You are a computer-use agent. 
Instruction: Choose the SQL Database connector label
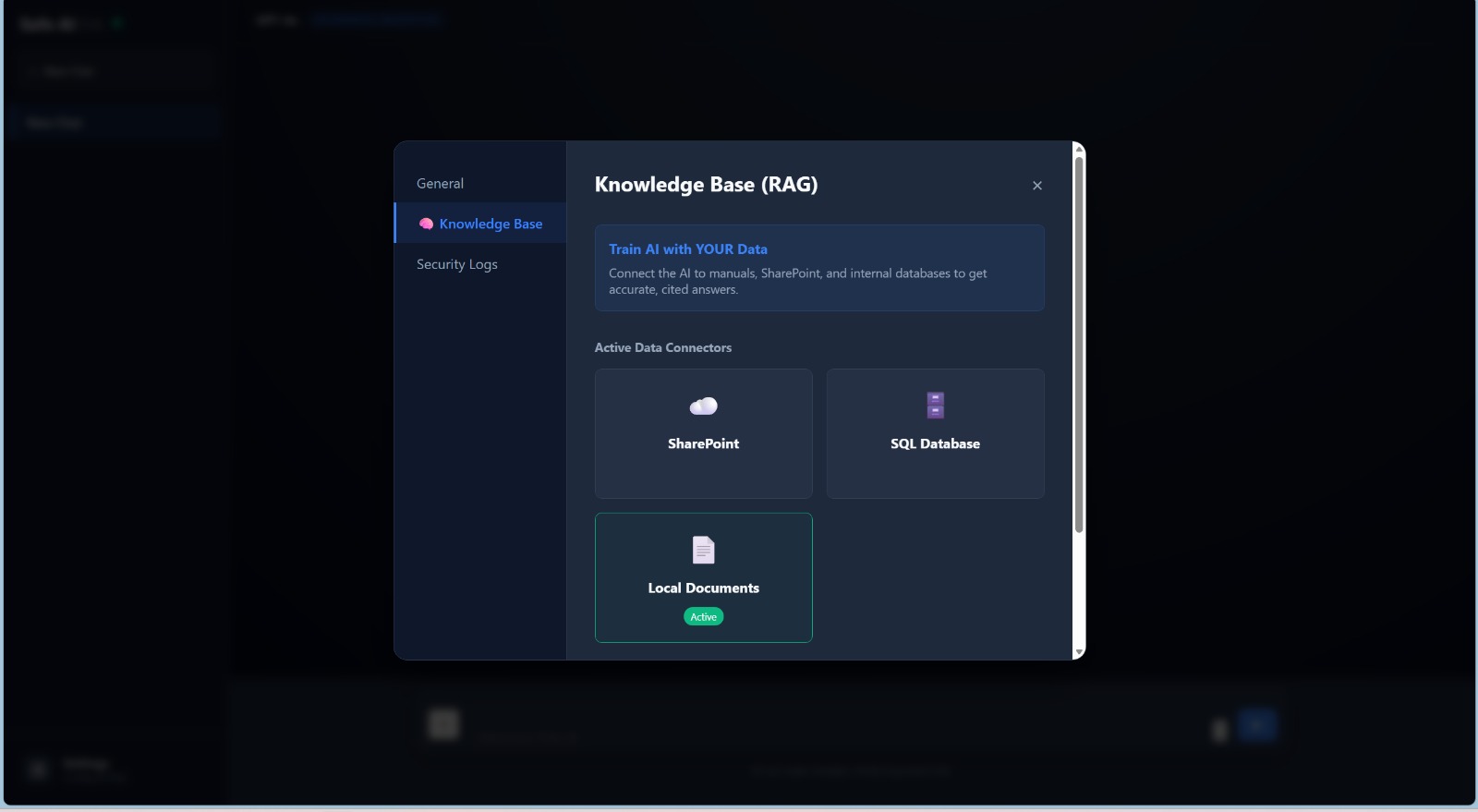click(935, 444)
